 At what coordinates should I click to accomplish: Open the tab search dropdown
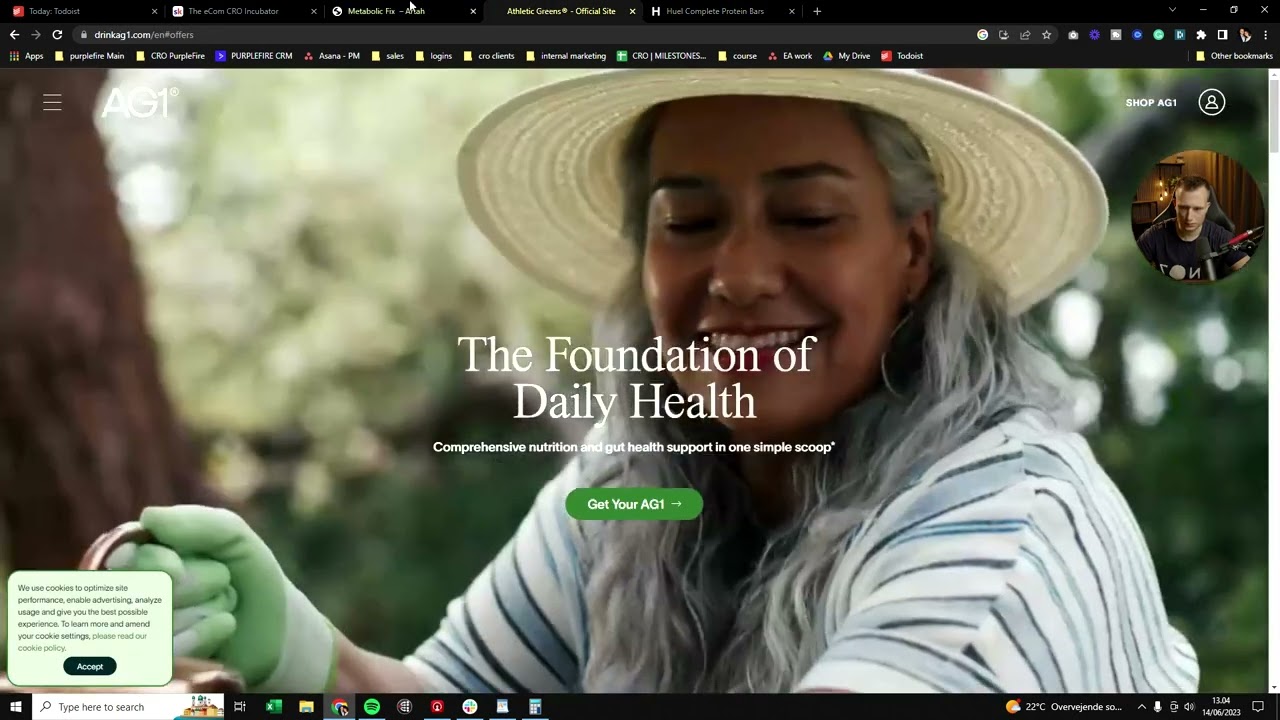click(x=1172, y=10)
